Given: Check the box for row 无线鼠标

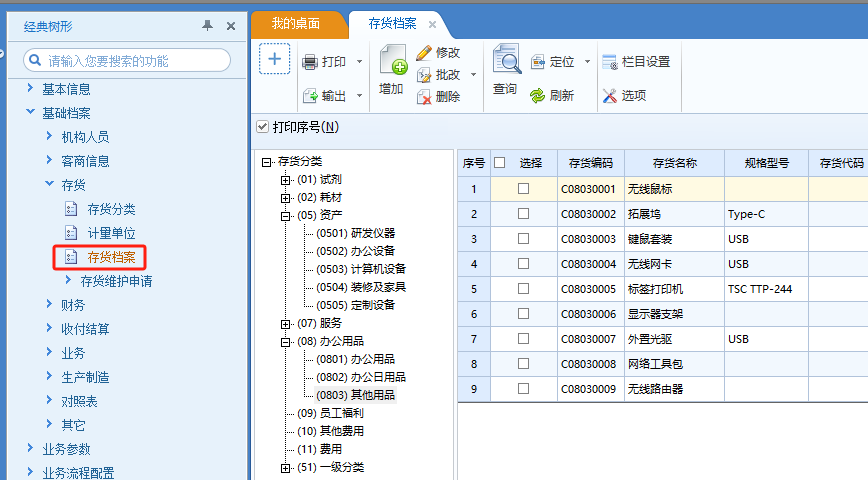Looking at the screenshot, I should (x=523, y=188).
